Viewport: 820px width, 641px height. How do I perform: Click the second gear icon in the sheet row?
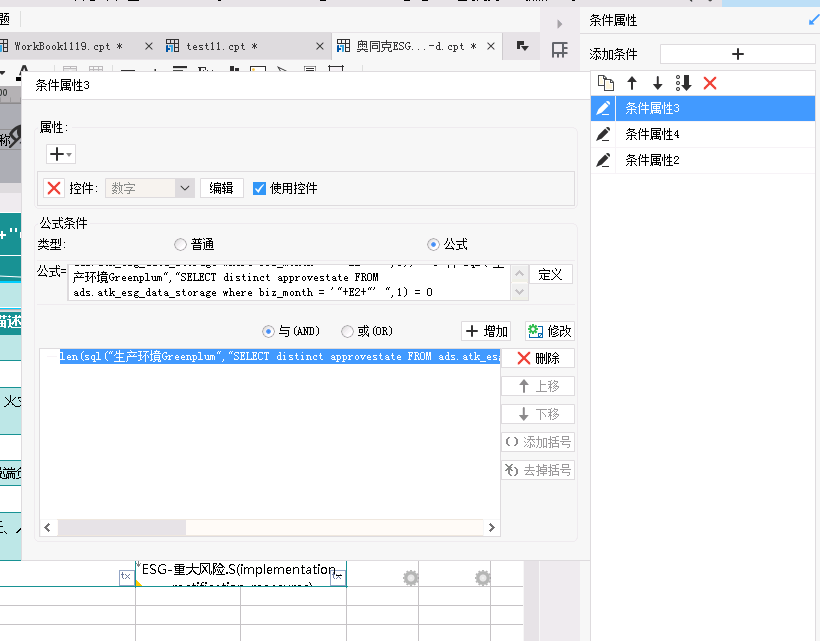pyautogui.click(x=483, y=578)
